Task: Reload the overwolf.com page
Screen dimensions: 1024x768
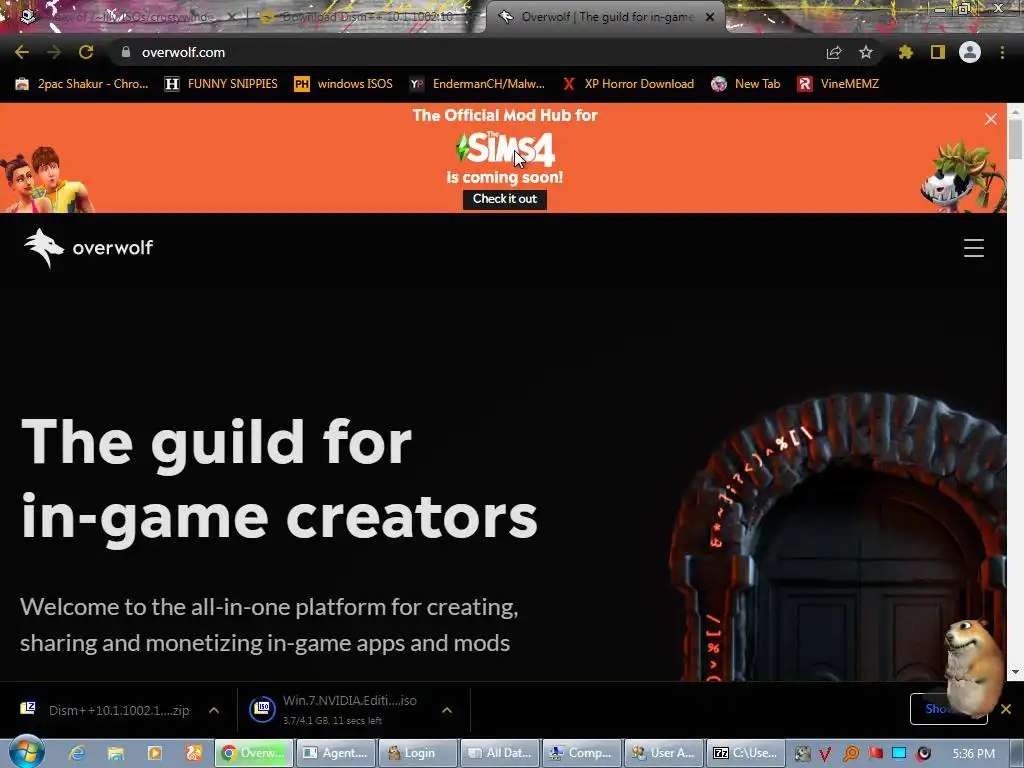Action: click(86, 52)
